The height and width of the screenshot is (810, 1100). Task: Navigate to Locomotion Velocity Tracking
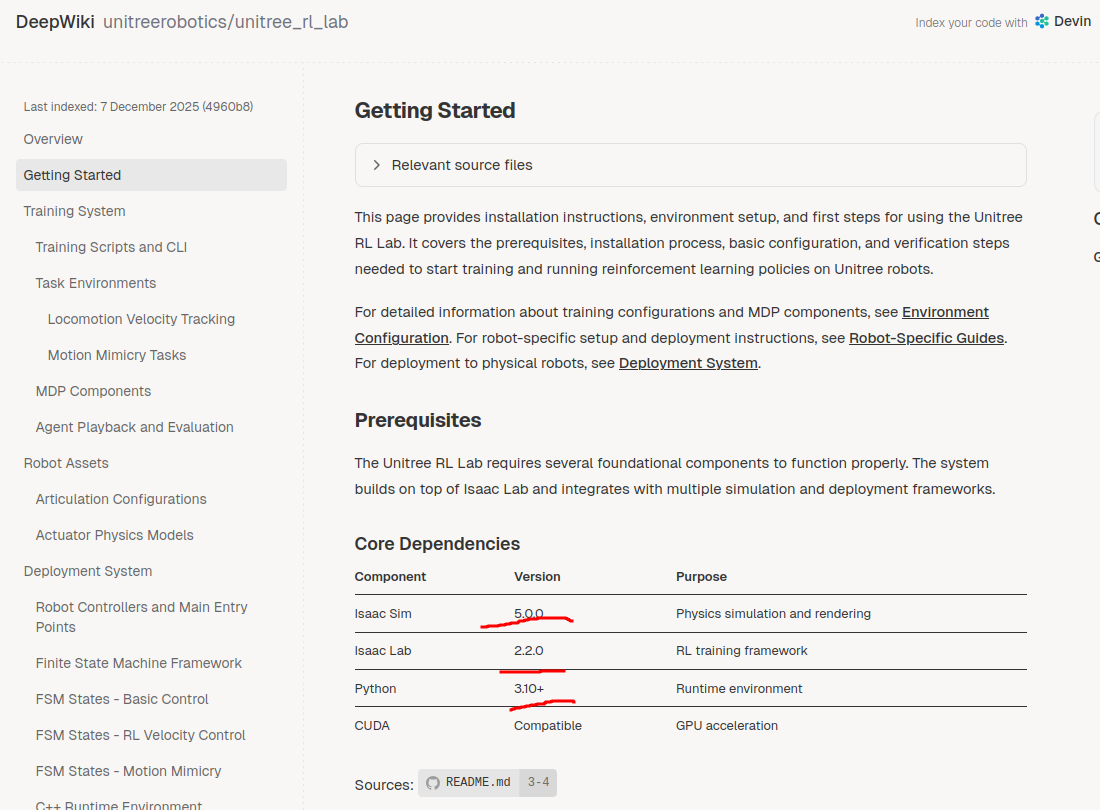tap(141, 319)
